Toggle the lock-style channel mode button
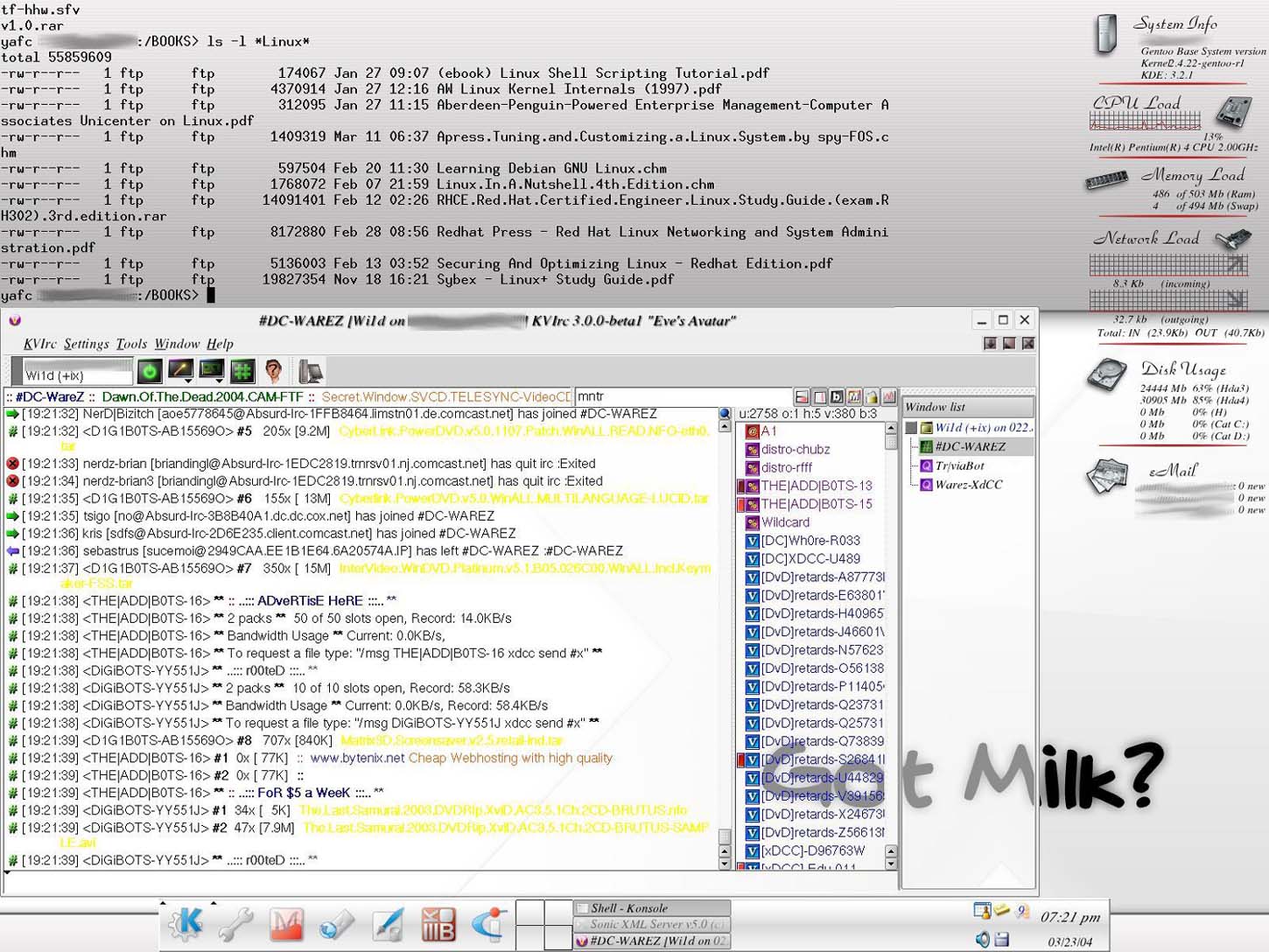This screenshot has width=1269, height=952. click(872, 396)
